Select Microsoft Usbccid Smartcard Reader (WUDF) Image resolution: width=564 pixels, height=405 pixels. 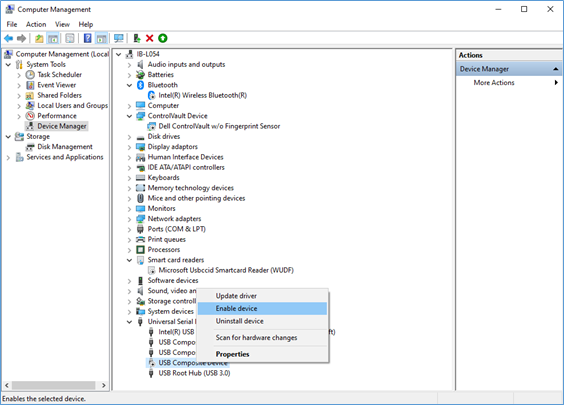pyautogui.click(x=226, y=270)
